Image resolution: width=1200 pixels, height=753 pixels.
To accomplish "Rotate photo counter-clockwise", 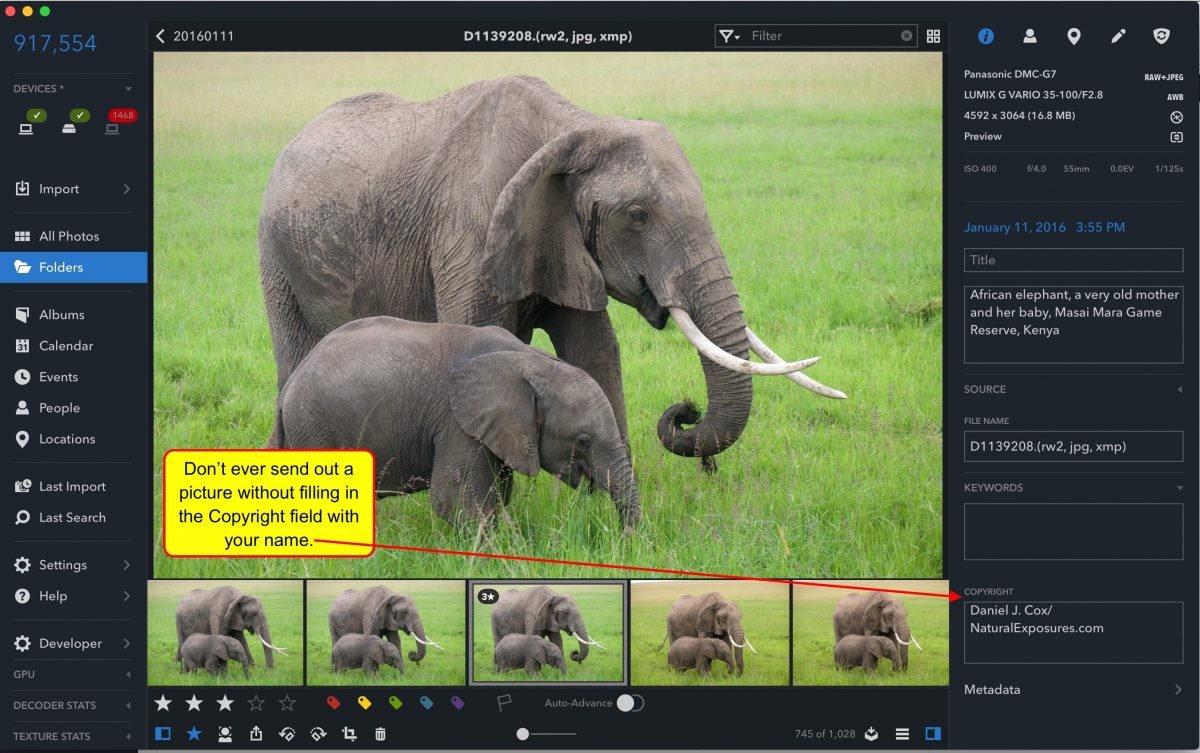I will pyautogui.click(x=287, y=734).
